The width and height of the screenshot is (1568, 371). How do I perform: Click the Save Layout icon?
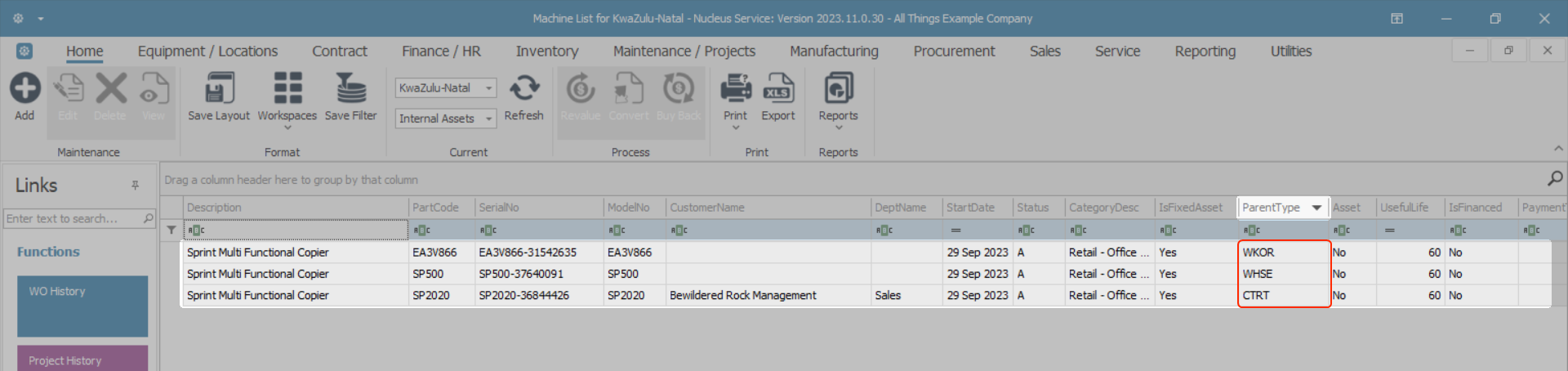click(x=219, y=89)
